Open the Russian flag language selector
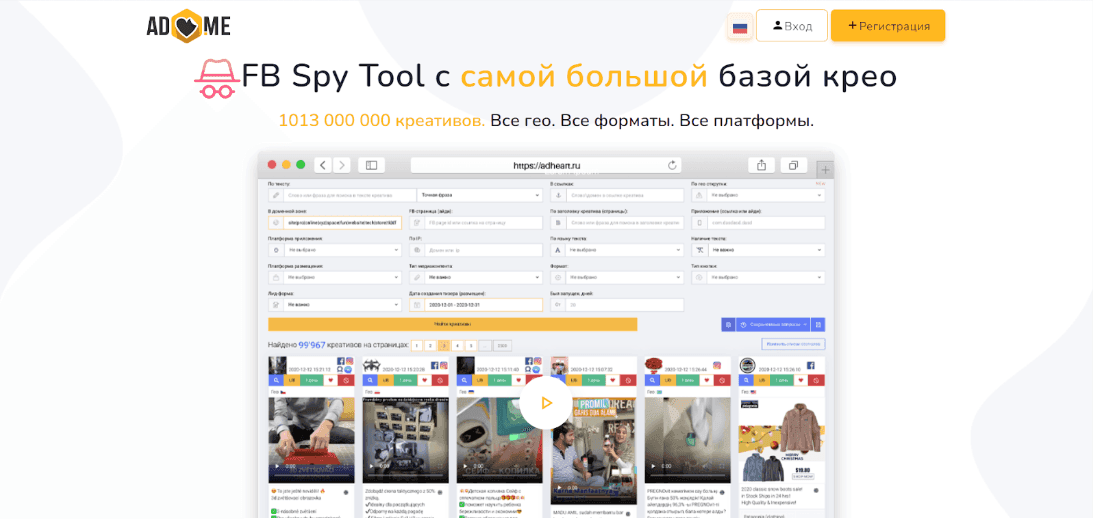1093x519 pixels. click(740, 27)
